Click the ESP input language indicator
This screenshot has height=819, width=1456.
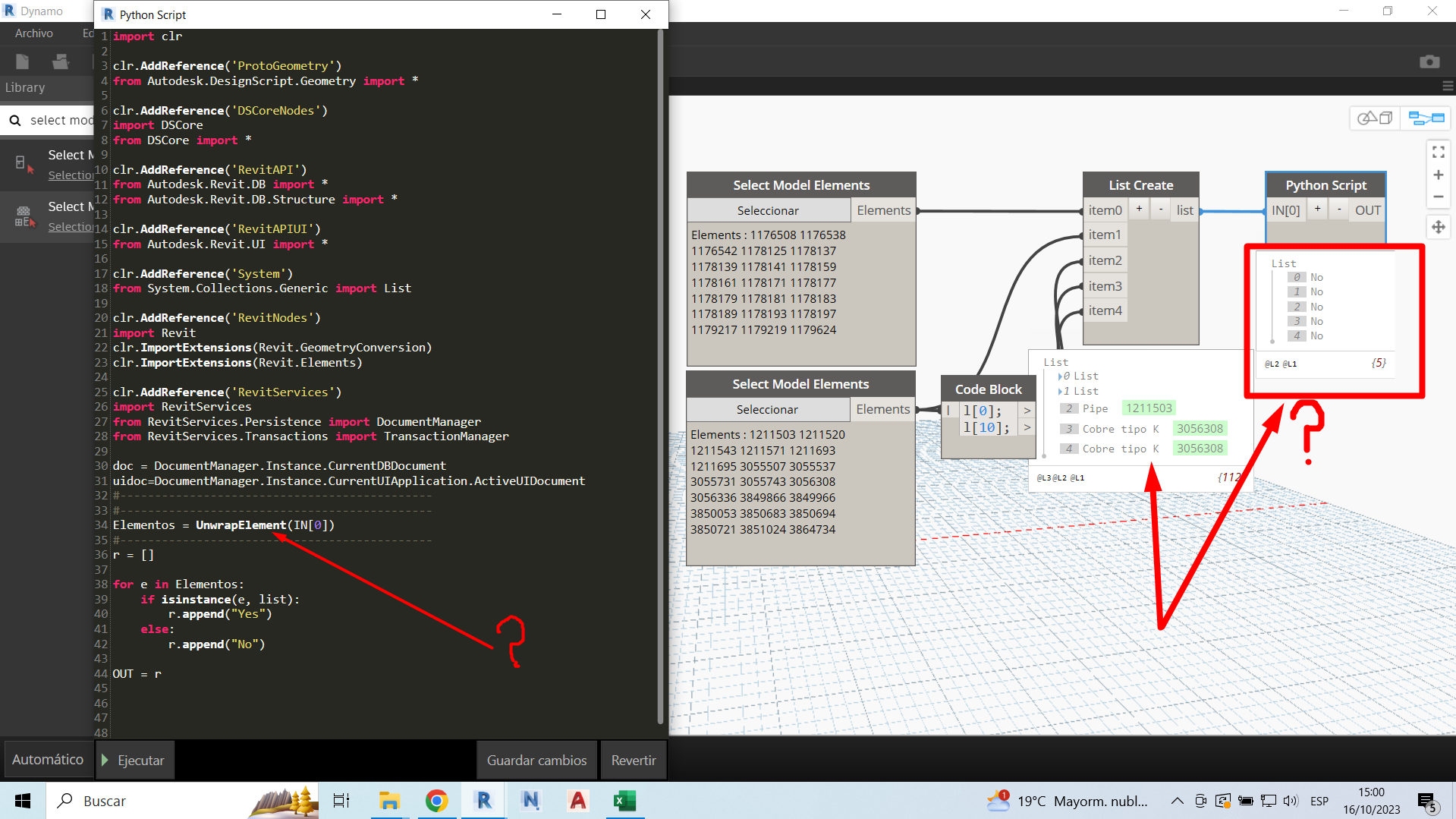coord(1319,801)
